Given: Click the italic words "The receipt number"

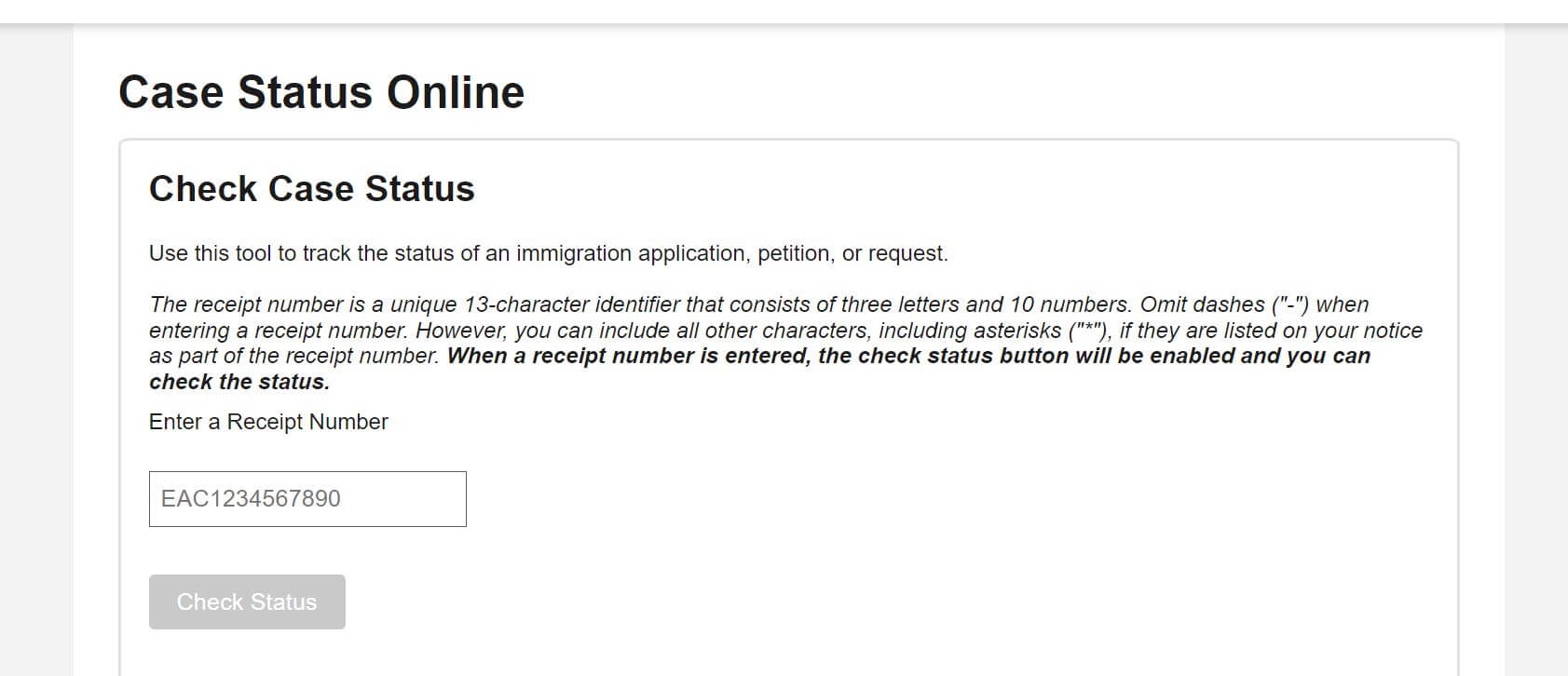Looking at the screenshot, I should tap(234, 304).
